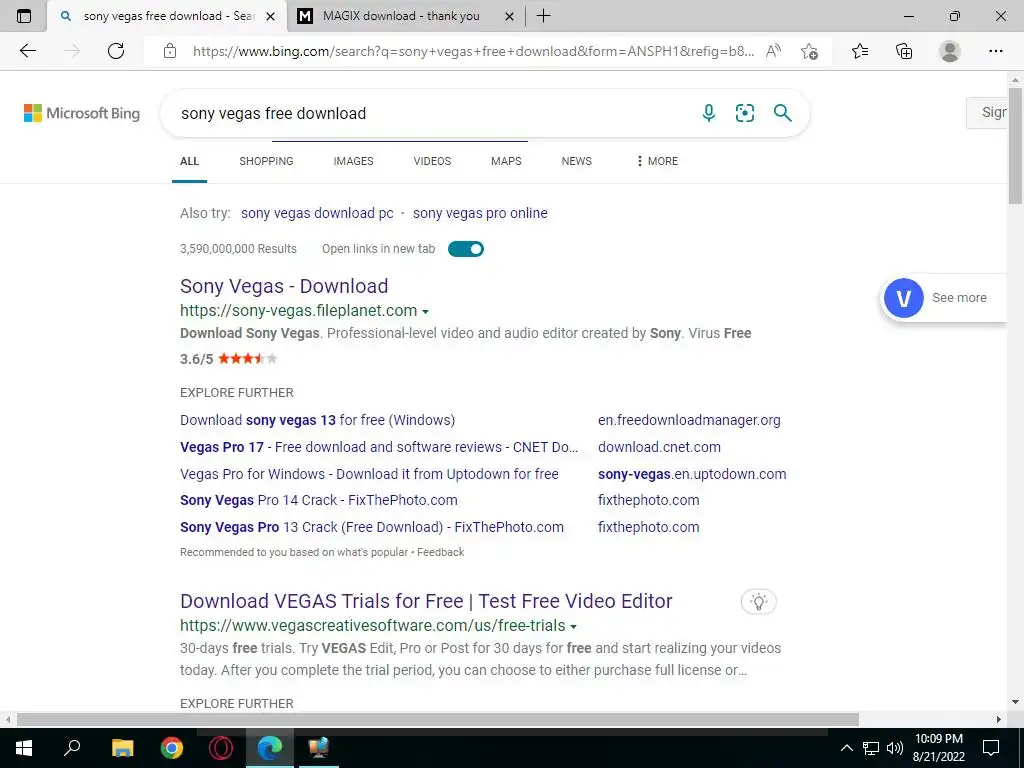Open Vegas Pro 17 CNET link
The height and width of the screenshot is (768, 1024).
(x=379, y=447)
